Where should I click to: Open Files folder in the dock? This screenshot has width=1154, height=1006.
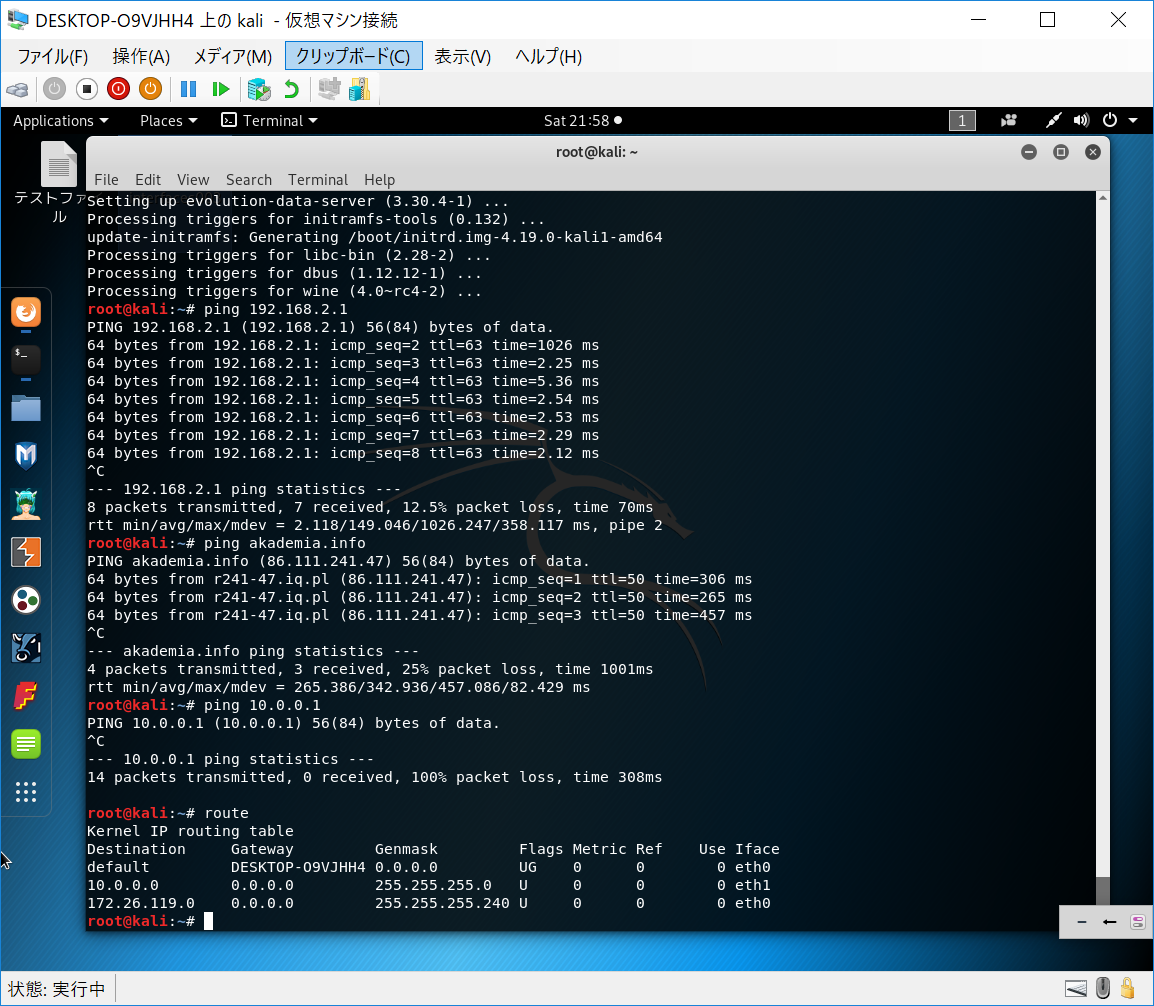(26, 408)
